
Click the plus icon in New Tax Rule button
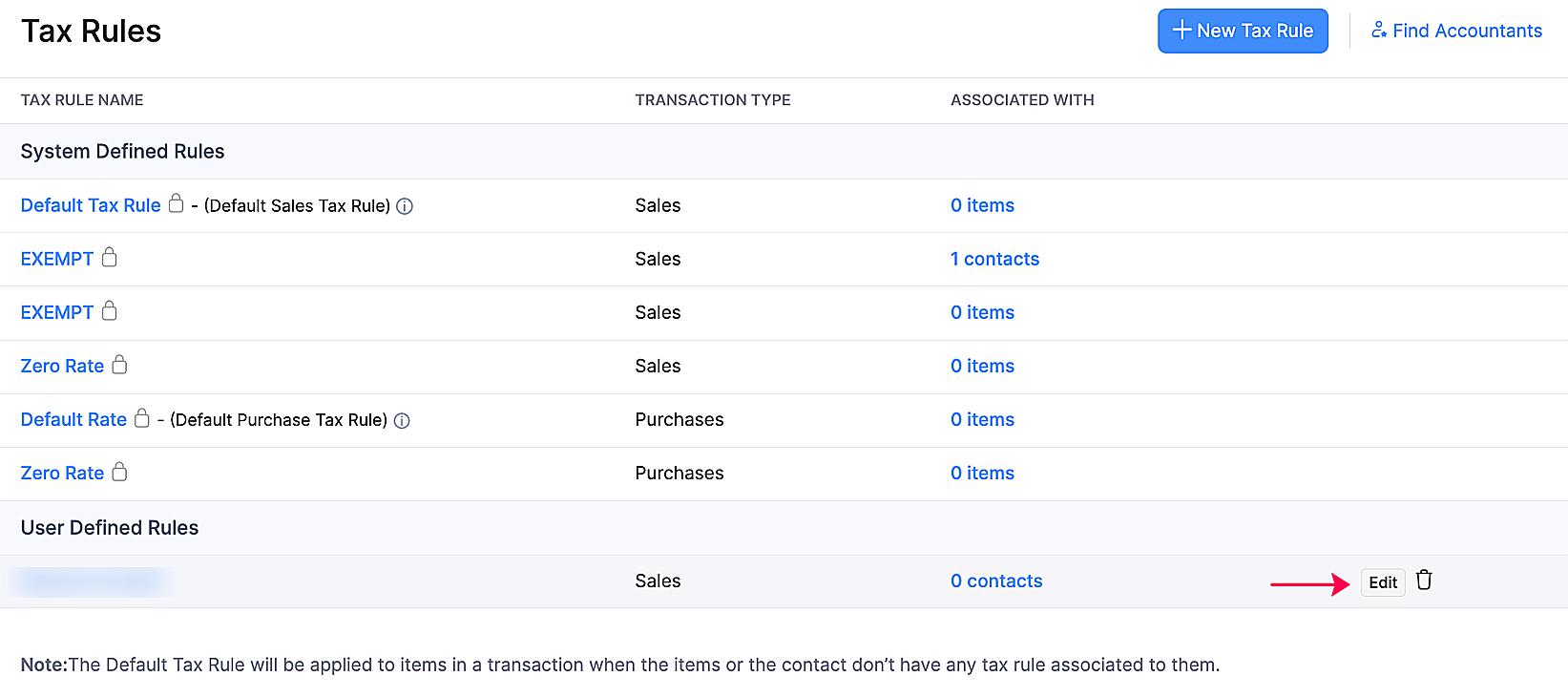tap(1181, 31)
